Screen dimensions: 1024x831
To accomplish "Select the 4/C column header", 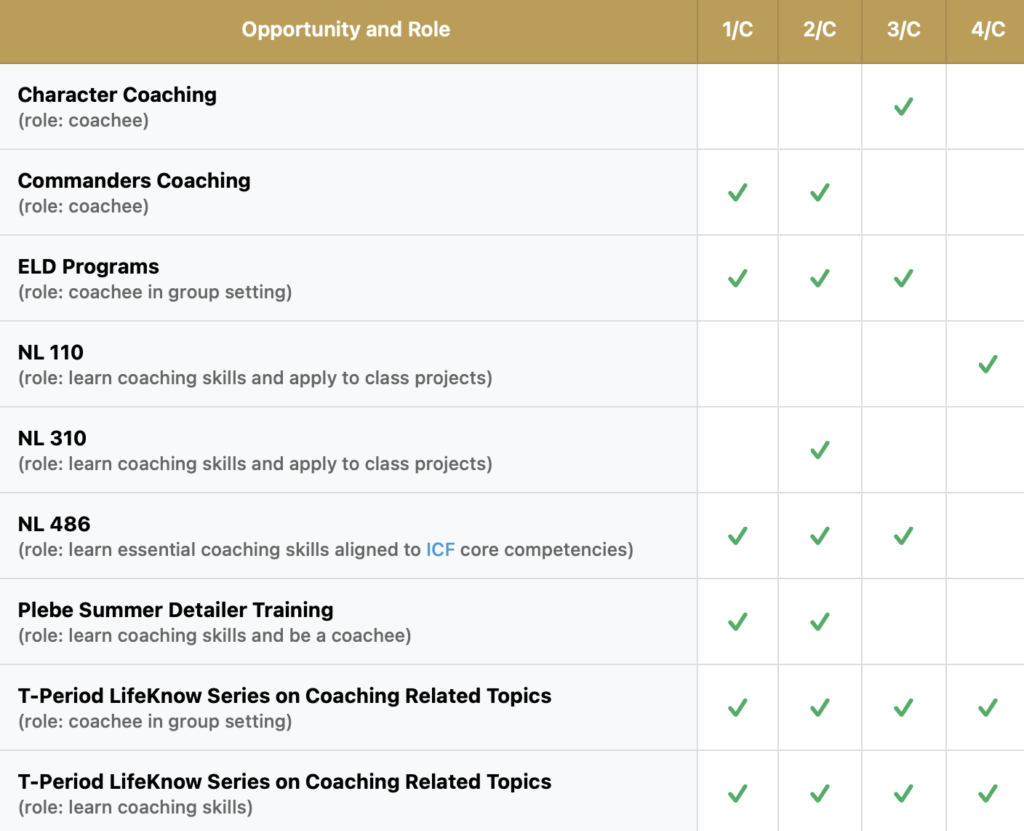I will (x=987, y=30).
